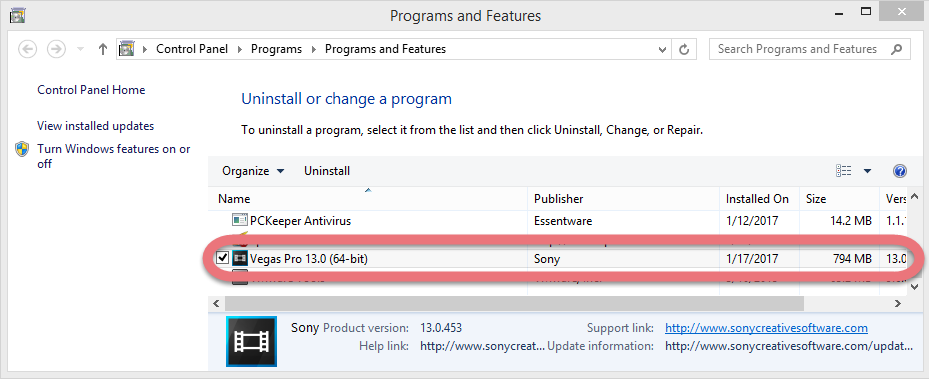The image size is (929, 379).
Task: Click the Windows features shield icon
Action: tap(23, 149)
